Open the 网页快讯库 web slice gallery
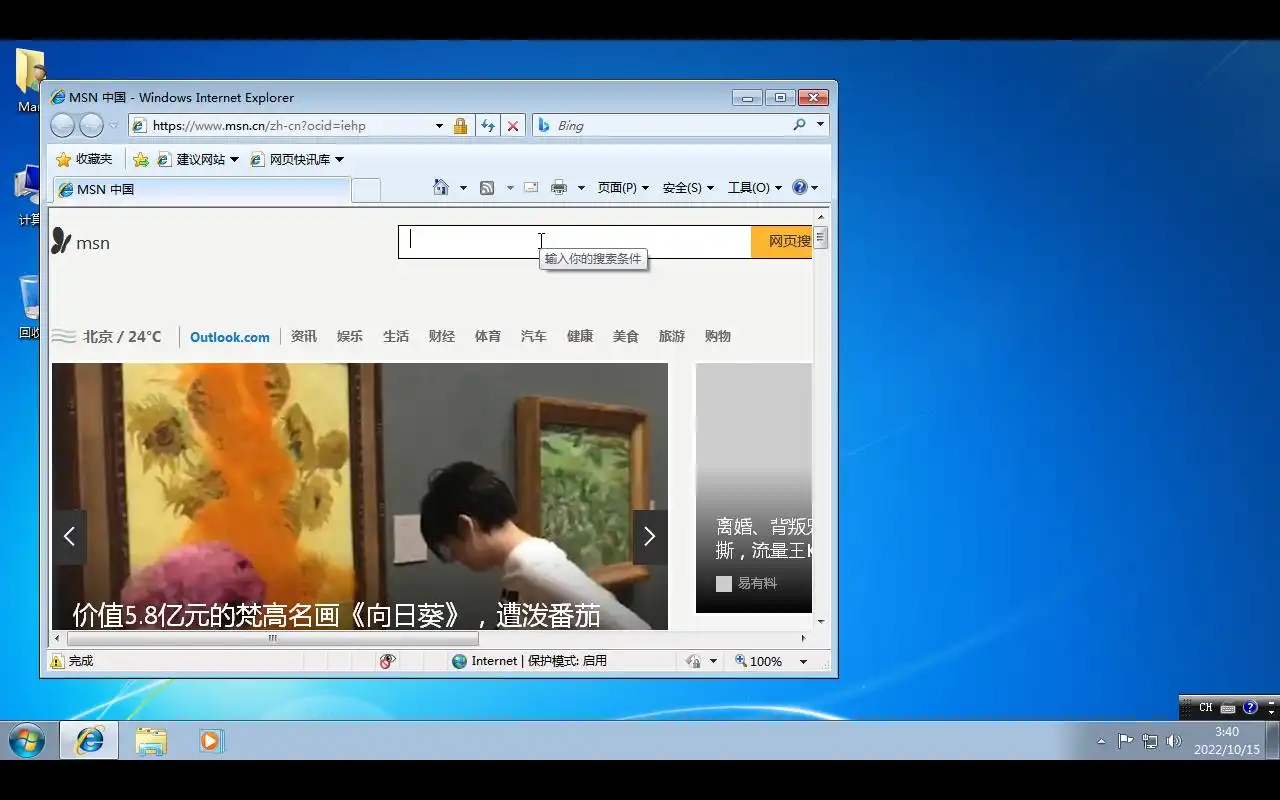The height and width of the screenshot is (800, 1280). 296,159
